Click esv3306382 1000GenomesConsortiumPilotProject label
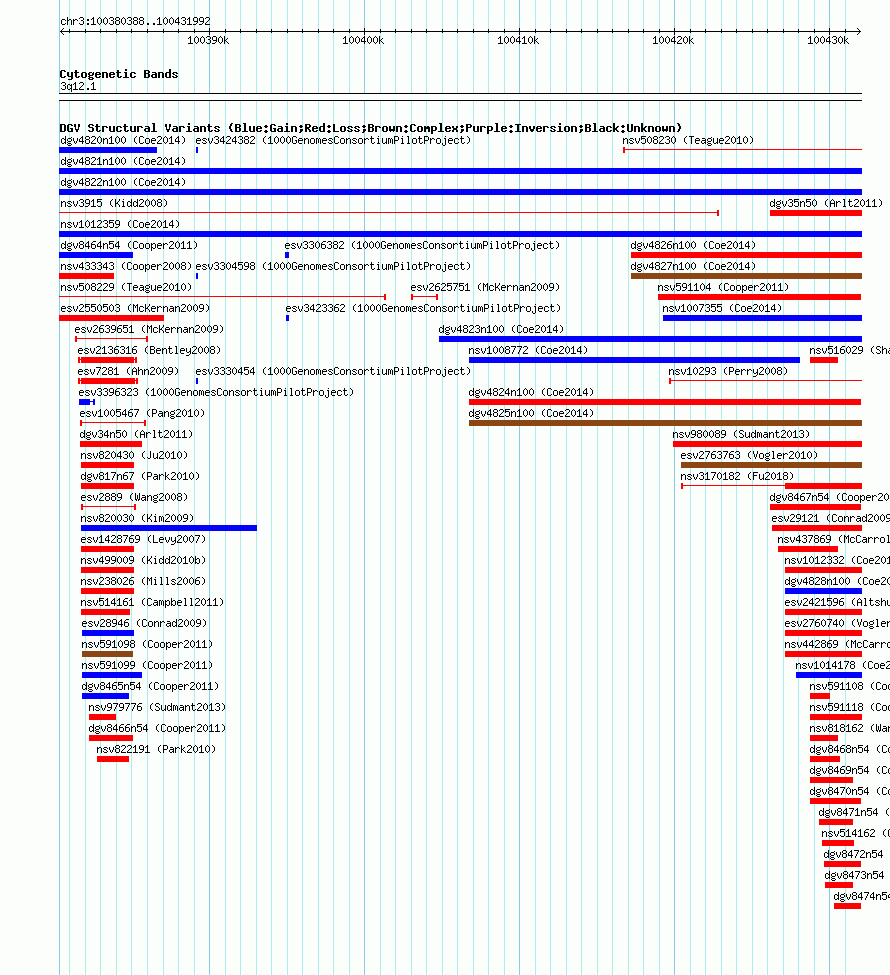The height and width of the screenshot is (975, 890). tap(422, 246)
